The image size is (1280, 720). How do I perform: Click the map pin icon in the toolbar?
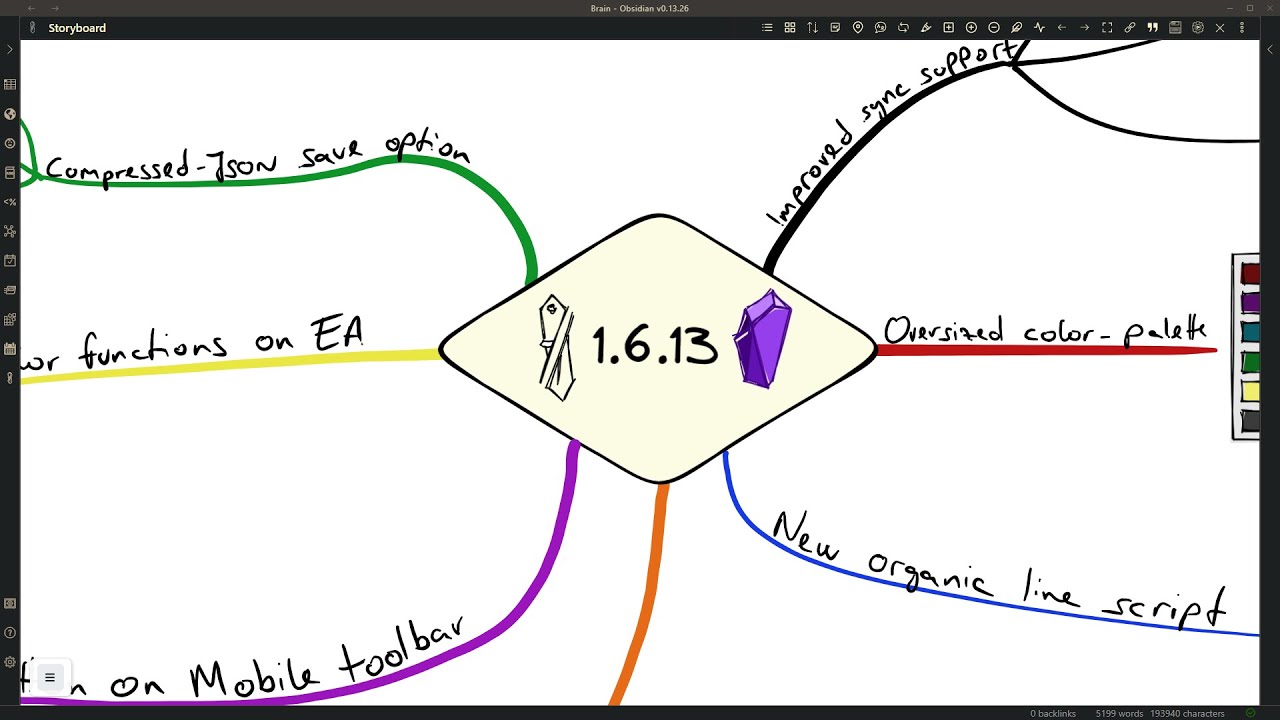tap(858, 28)
